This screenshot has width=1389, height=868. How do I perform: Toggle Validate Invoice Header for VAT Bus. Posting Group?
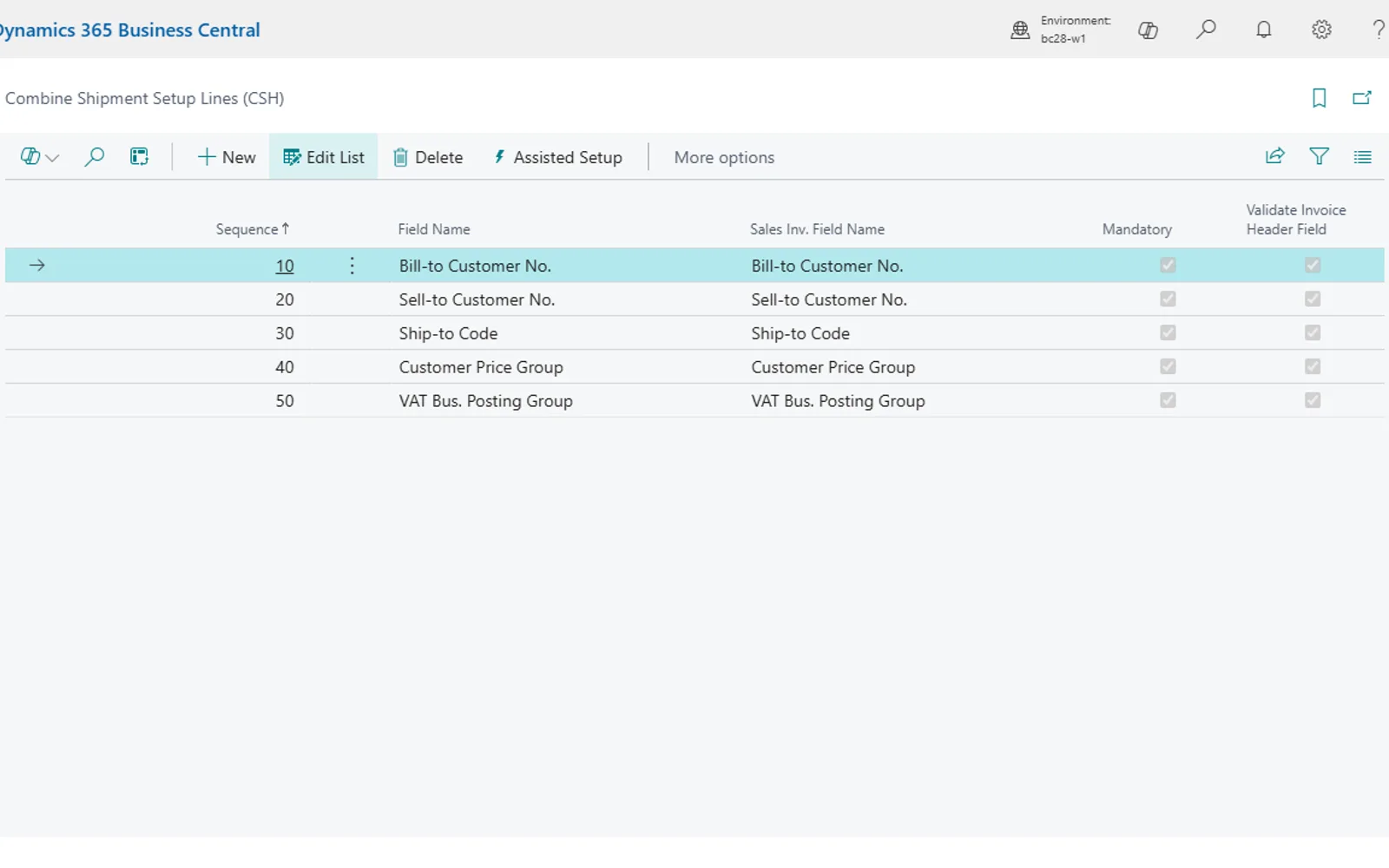pos(1313,400)
